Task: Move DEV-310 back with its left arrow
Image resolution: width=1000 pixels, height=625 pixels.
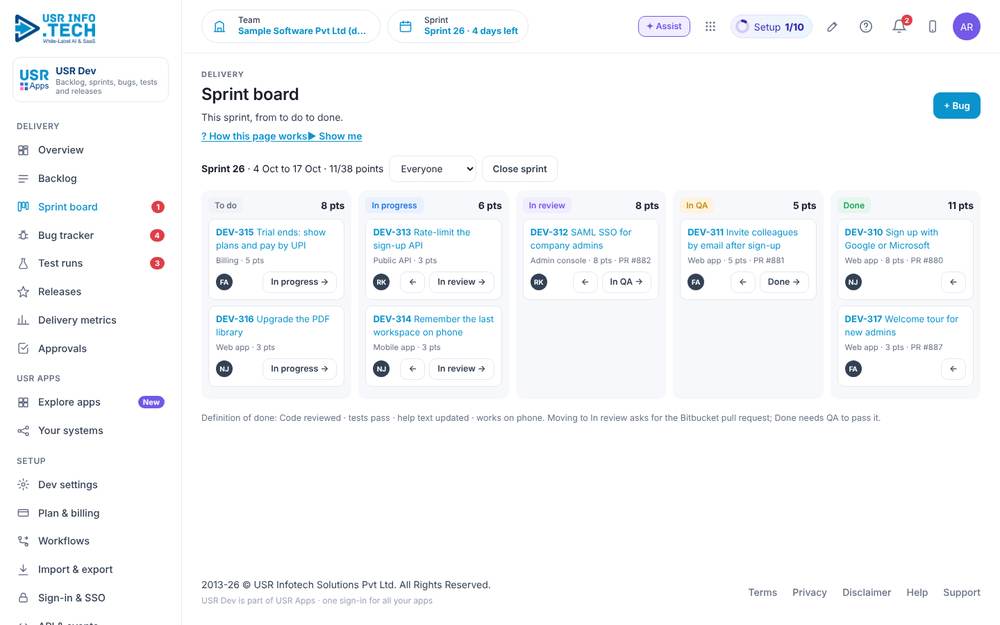Action: 953,282
